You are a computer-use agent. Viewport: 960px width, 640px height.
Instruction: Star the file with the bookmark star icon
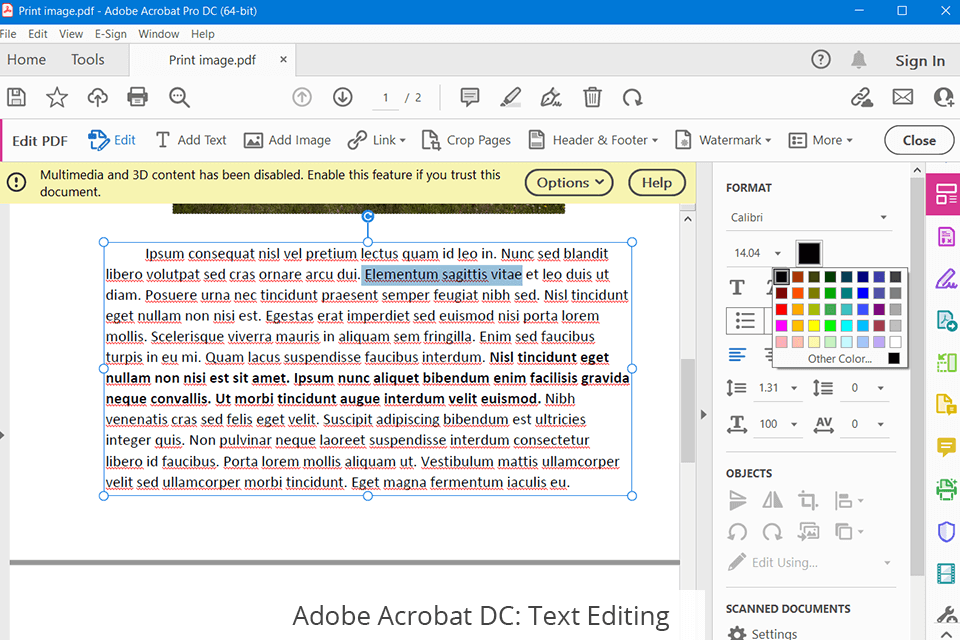tap(57, 97)
